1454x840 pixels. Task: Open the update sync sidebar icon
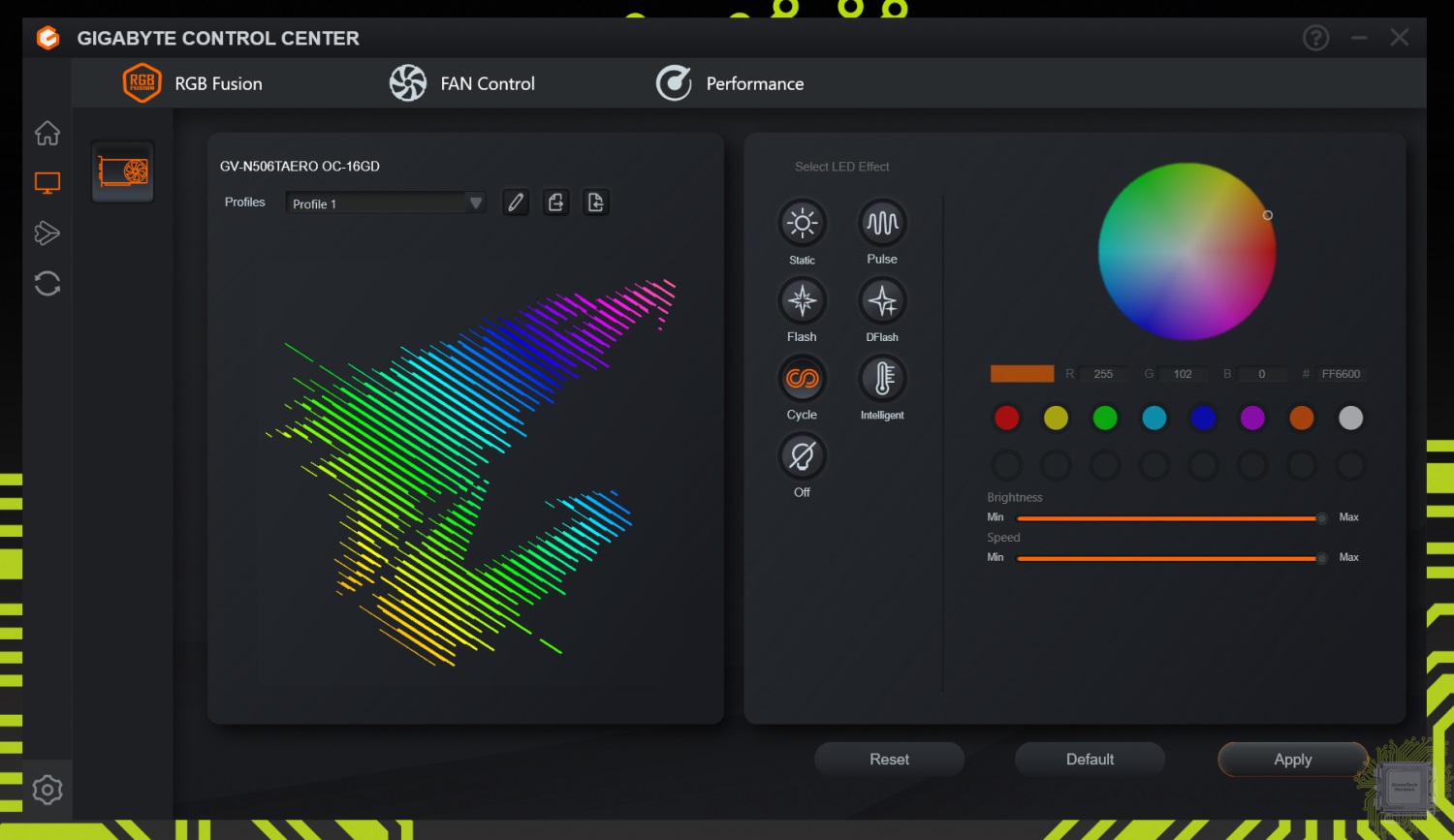[47, 283]
